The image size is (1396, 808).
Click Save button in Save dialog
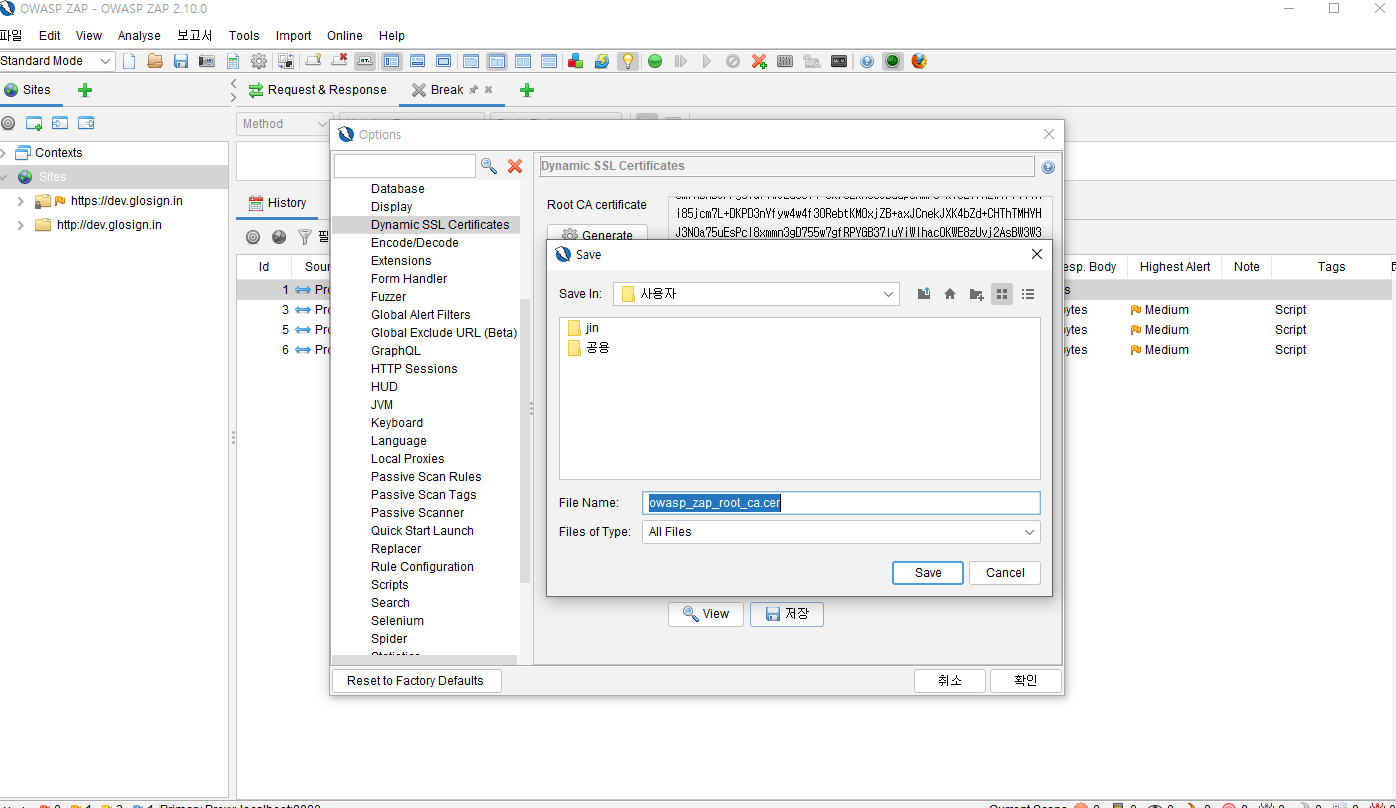coord(928,573)
